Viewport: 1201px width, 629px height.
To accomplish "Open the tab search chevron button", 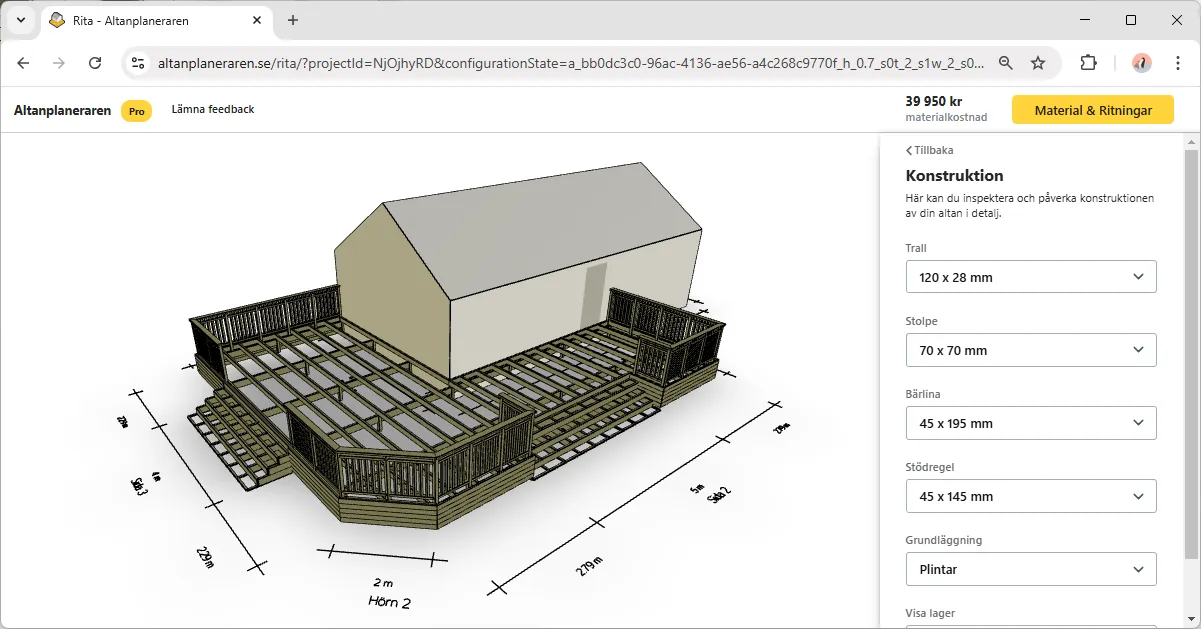I will pos(21,20).
